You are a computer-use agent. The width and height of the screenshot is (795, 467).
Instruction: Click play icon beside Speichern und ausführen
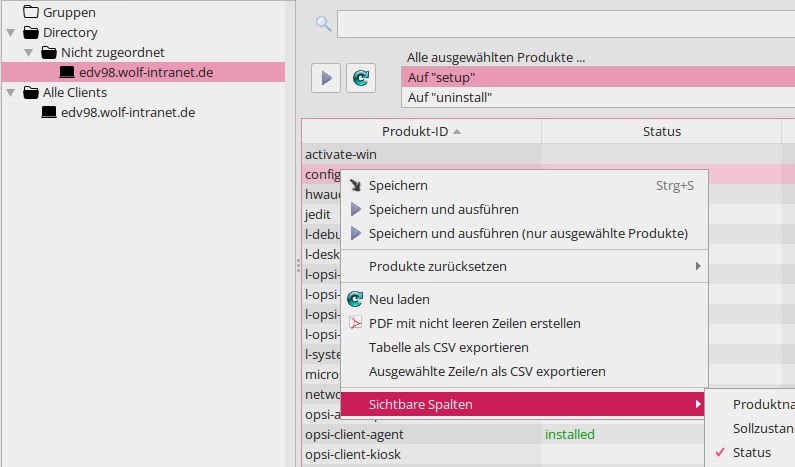point(356,209)
